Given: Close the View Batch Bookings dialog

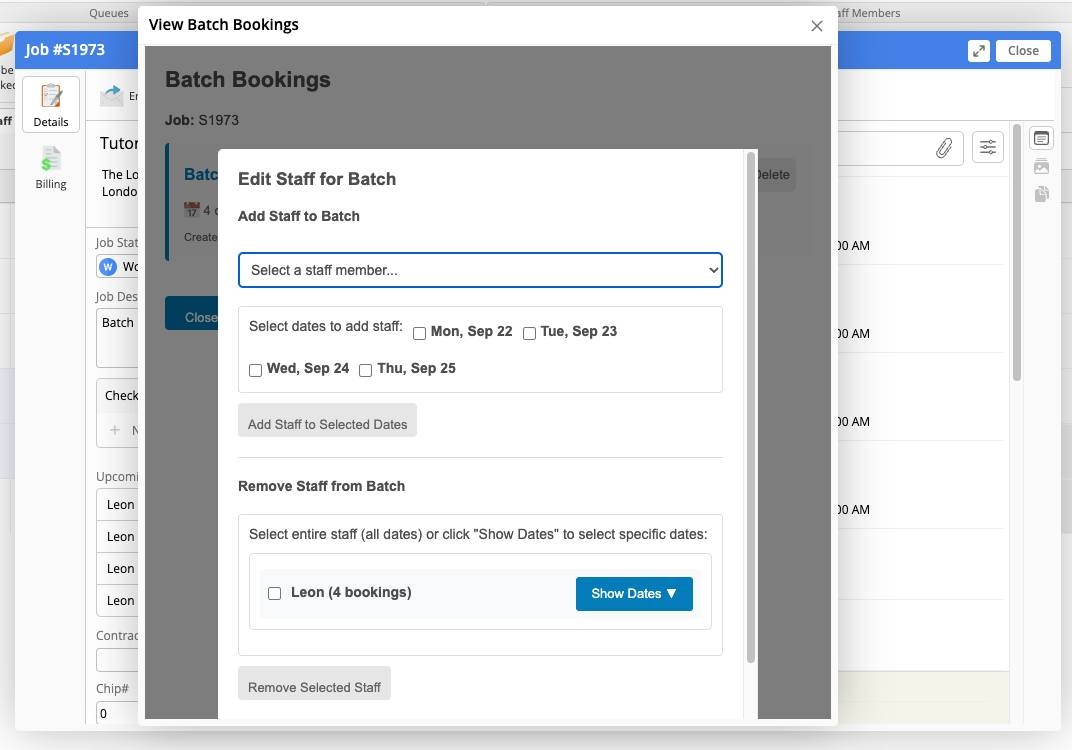Looking at the screenshot, I should tap(817, 26).
